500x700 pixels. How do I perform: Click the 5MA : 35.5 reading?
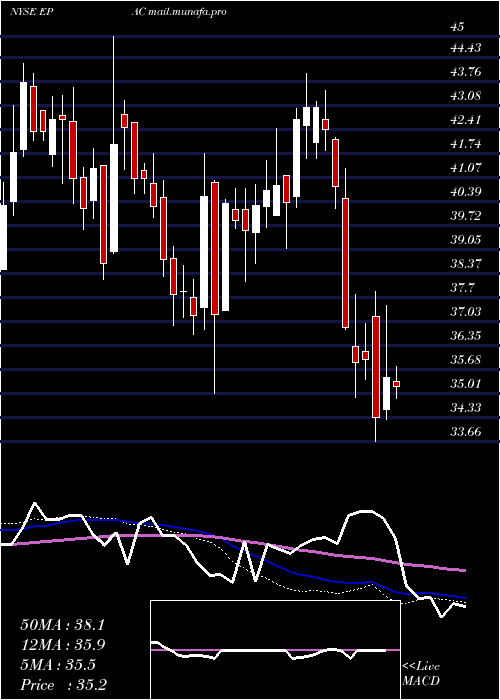click(58, 665)
